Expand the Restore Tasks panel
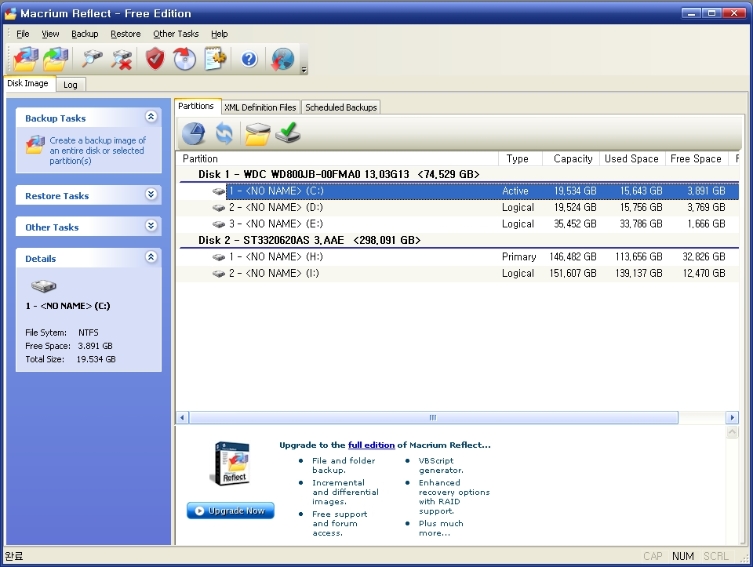 (x=151, y=195)
